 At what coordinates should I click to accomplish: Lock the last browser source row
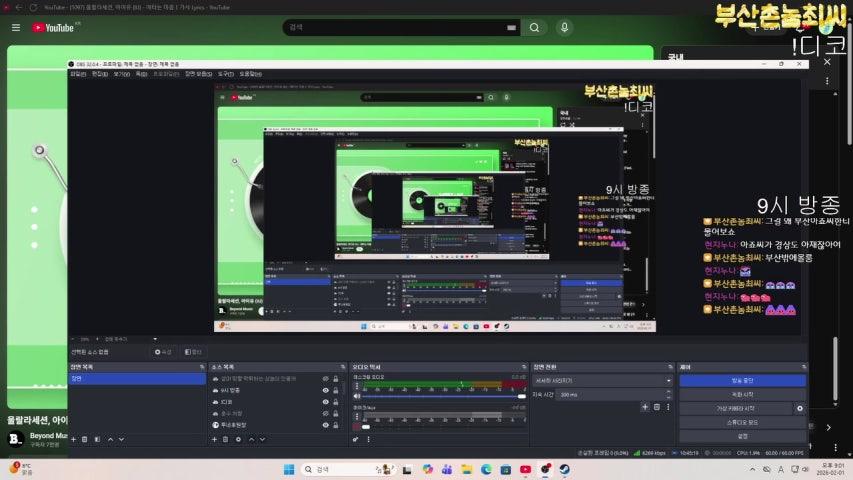[x=336, y=425]
